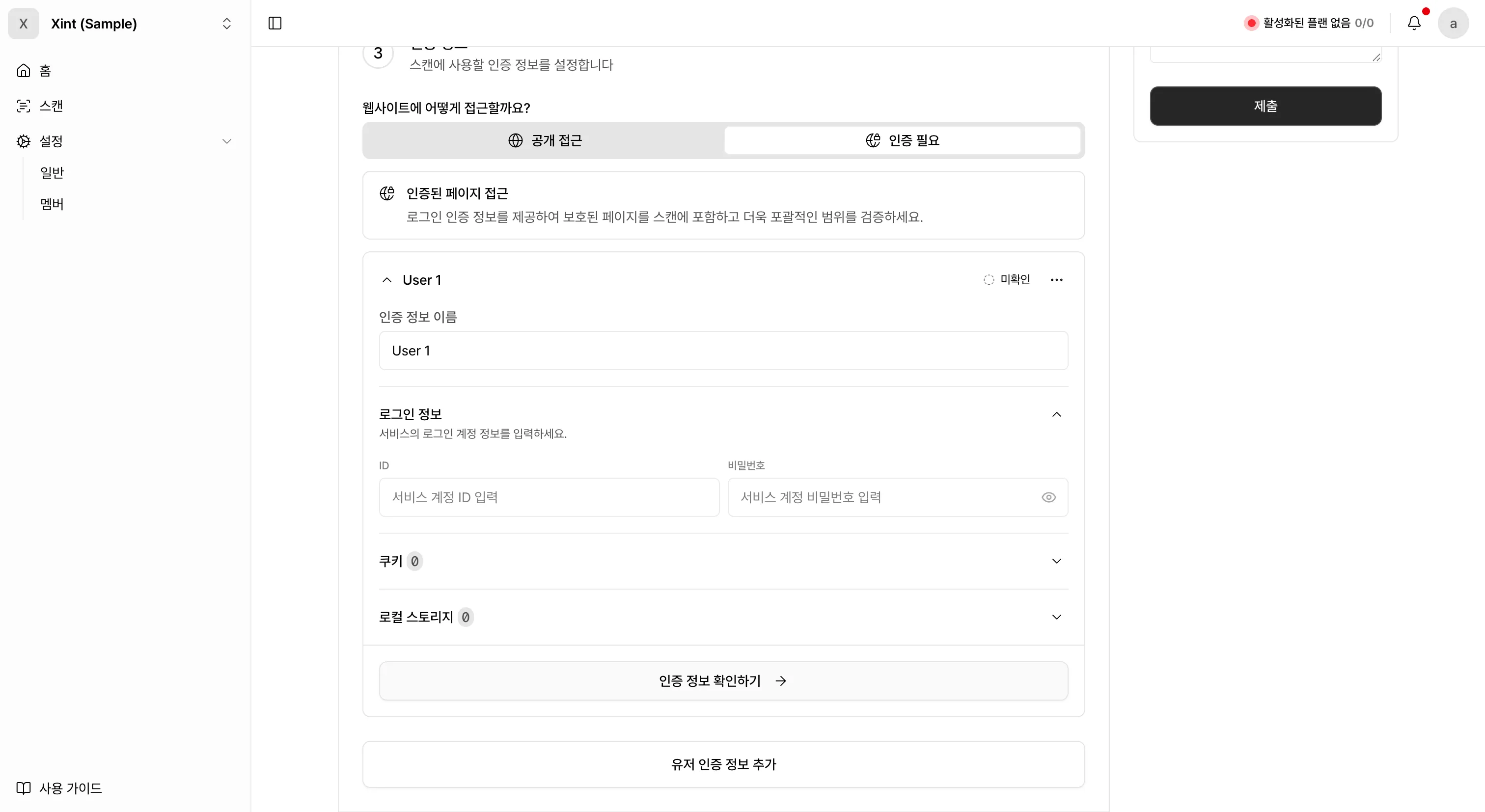Open the Xint (Sample) workspace switcher
This screenshot has width=1485, height=812.
pyautogui.click(x=226, y=24)
